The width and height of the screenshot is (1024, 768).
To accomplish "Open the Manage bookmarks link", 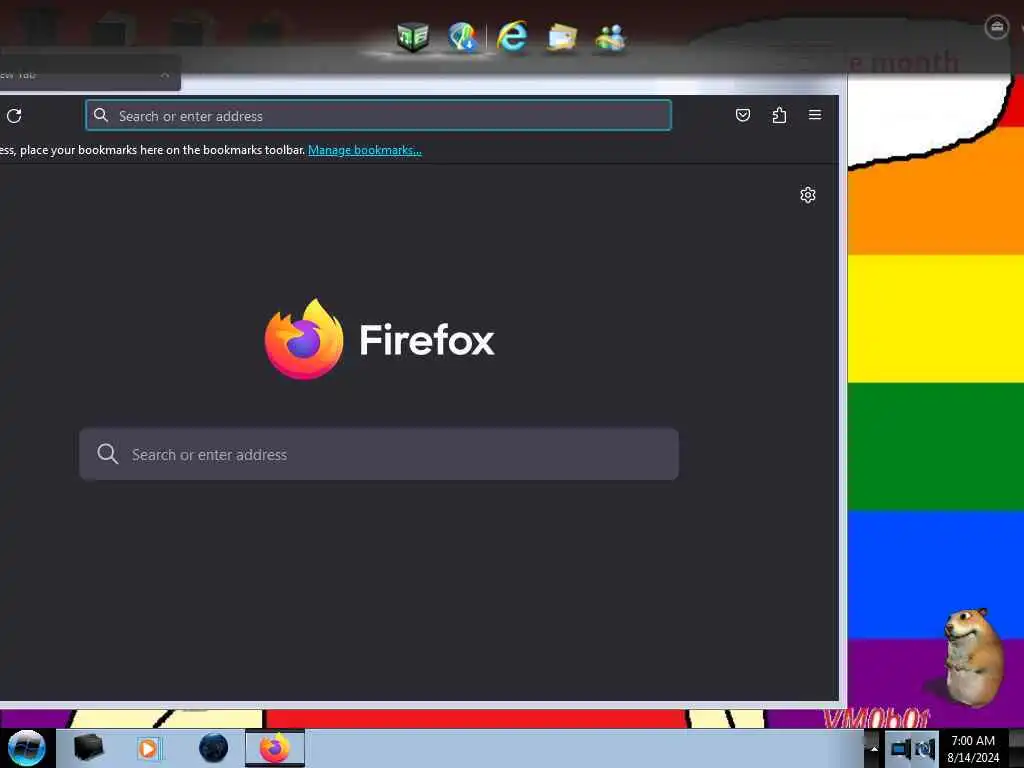I will tap(364, 150).
